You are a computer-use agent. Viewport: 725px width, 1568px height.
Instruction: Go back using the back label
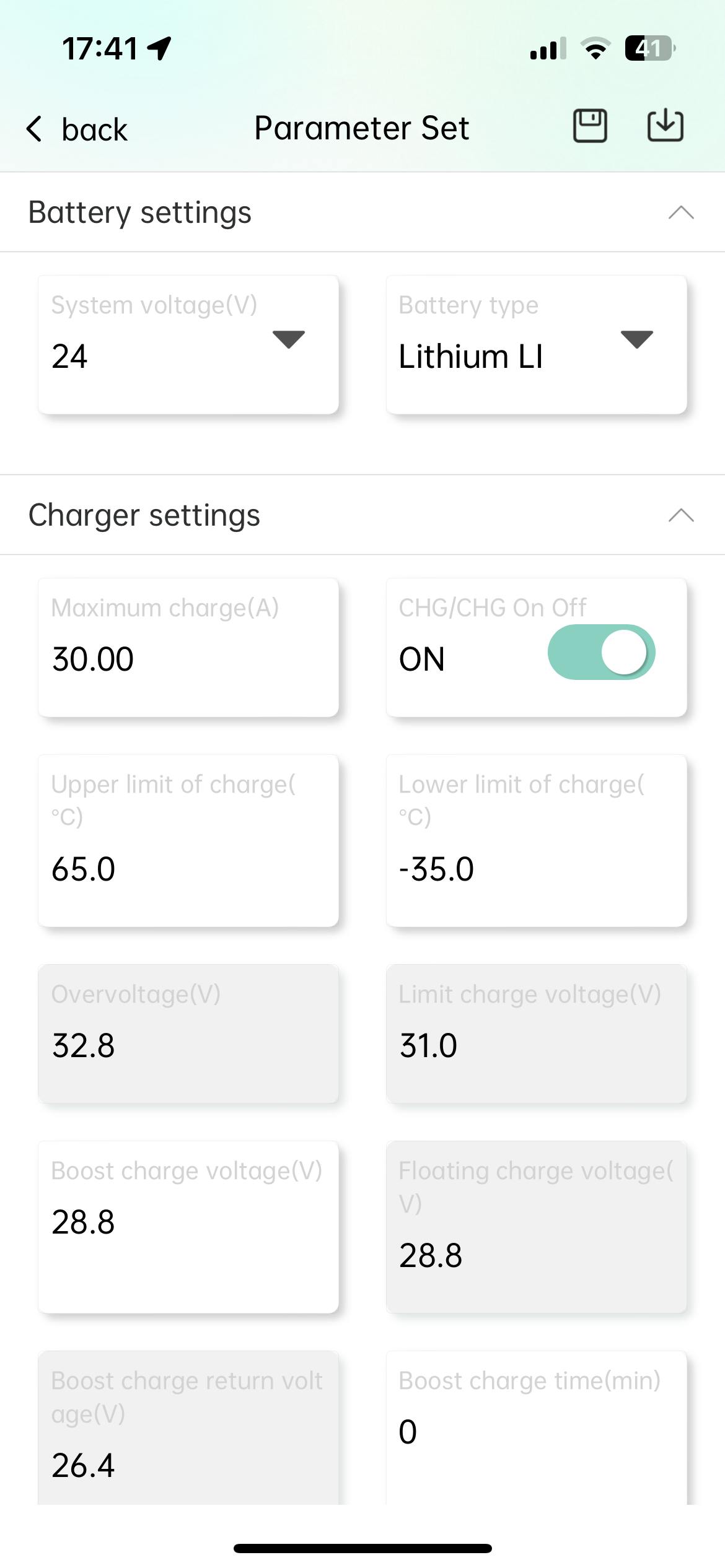click(x=94, y=129)
